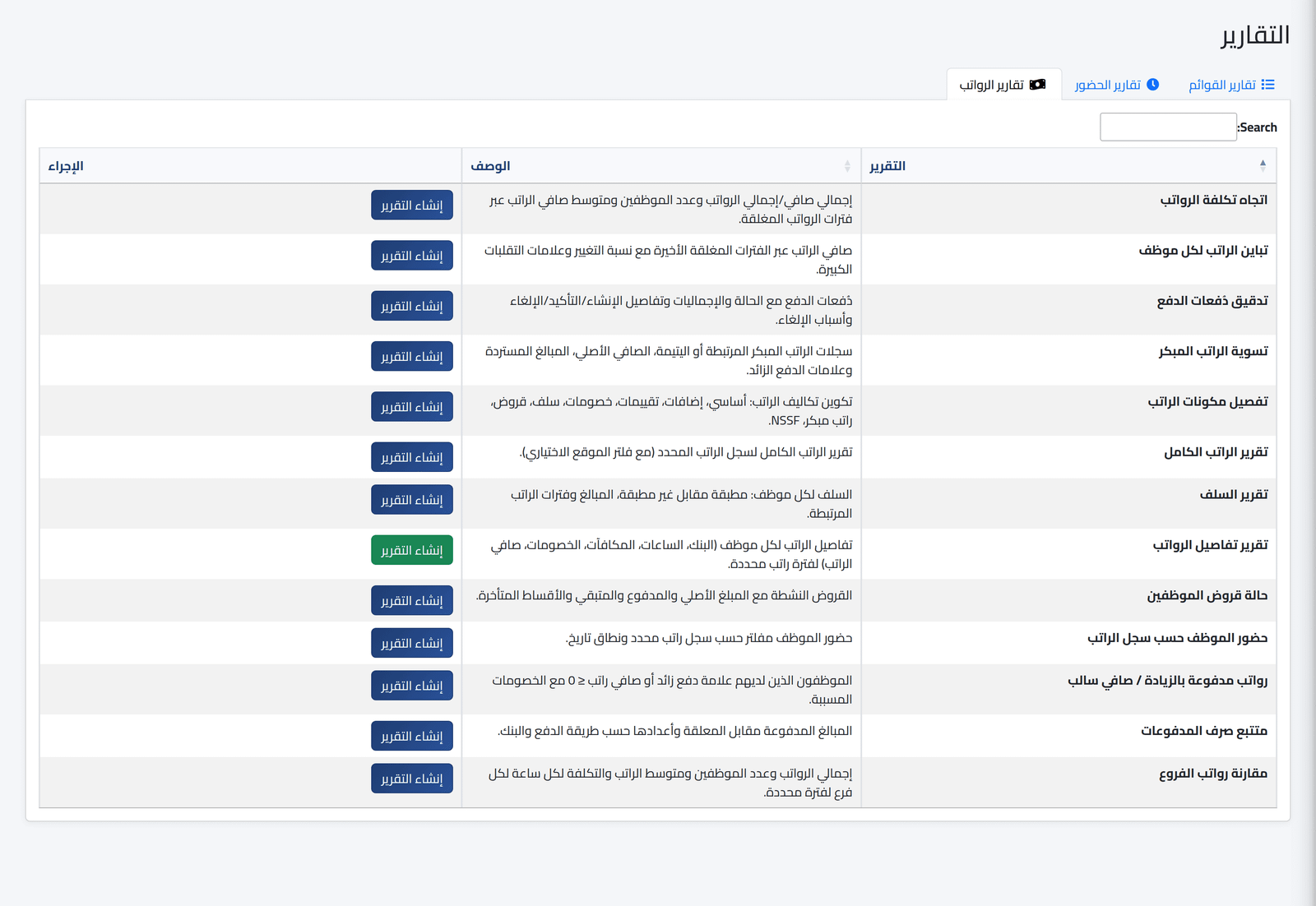Sort by الوصف column arrow
Viewport: 1316px width, 906px height.
click(x=847, y=166)
